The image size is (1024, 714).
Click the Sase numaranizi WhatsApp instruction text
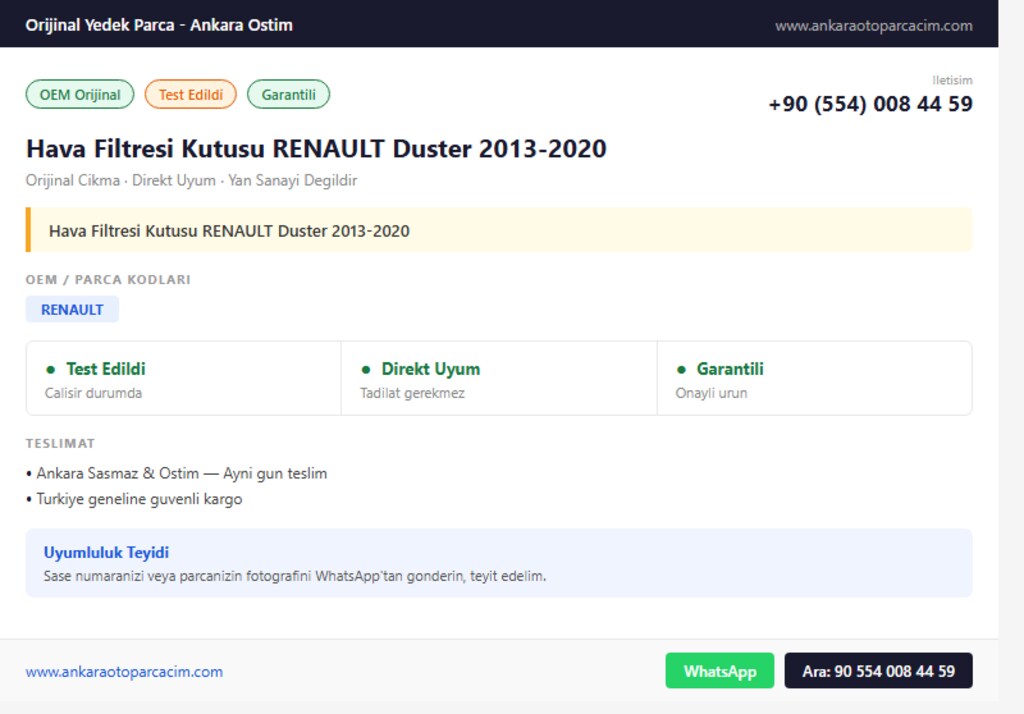(x=295, y=576)
